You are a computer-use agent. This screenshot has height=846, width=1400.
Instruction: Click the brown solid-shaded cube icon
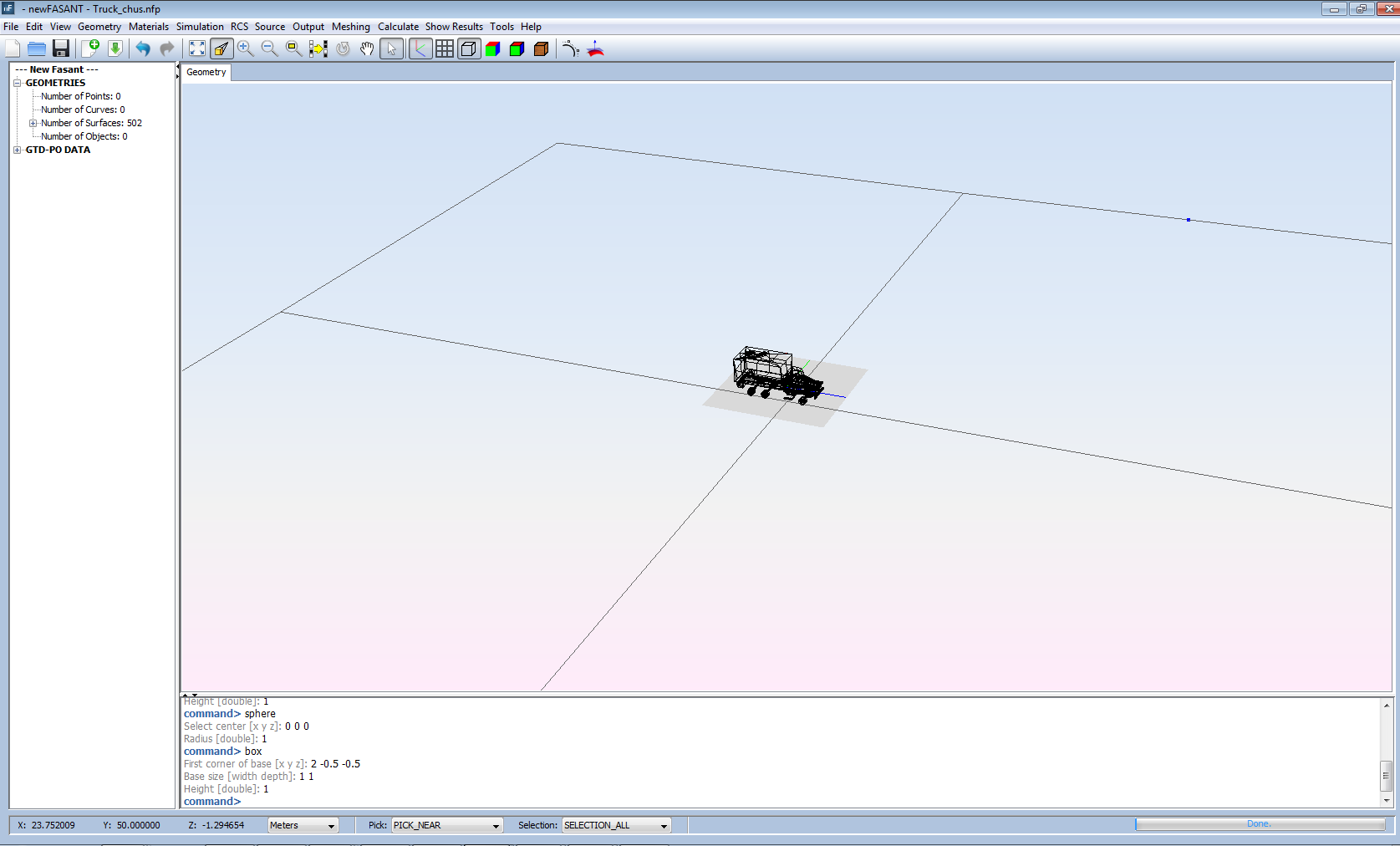541,48
